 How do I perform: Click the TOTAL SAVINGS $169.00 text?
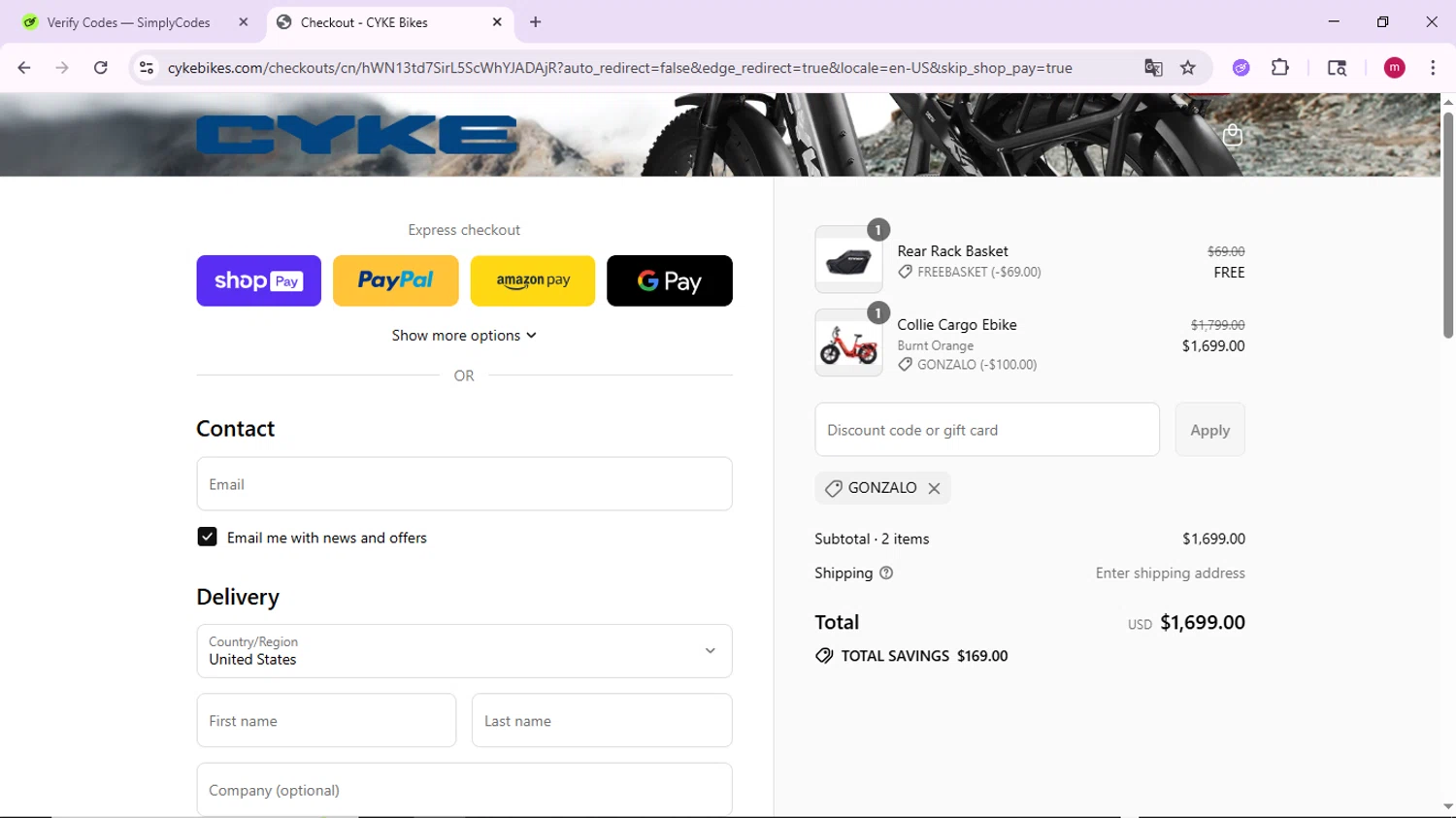click(924, 656)
